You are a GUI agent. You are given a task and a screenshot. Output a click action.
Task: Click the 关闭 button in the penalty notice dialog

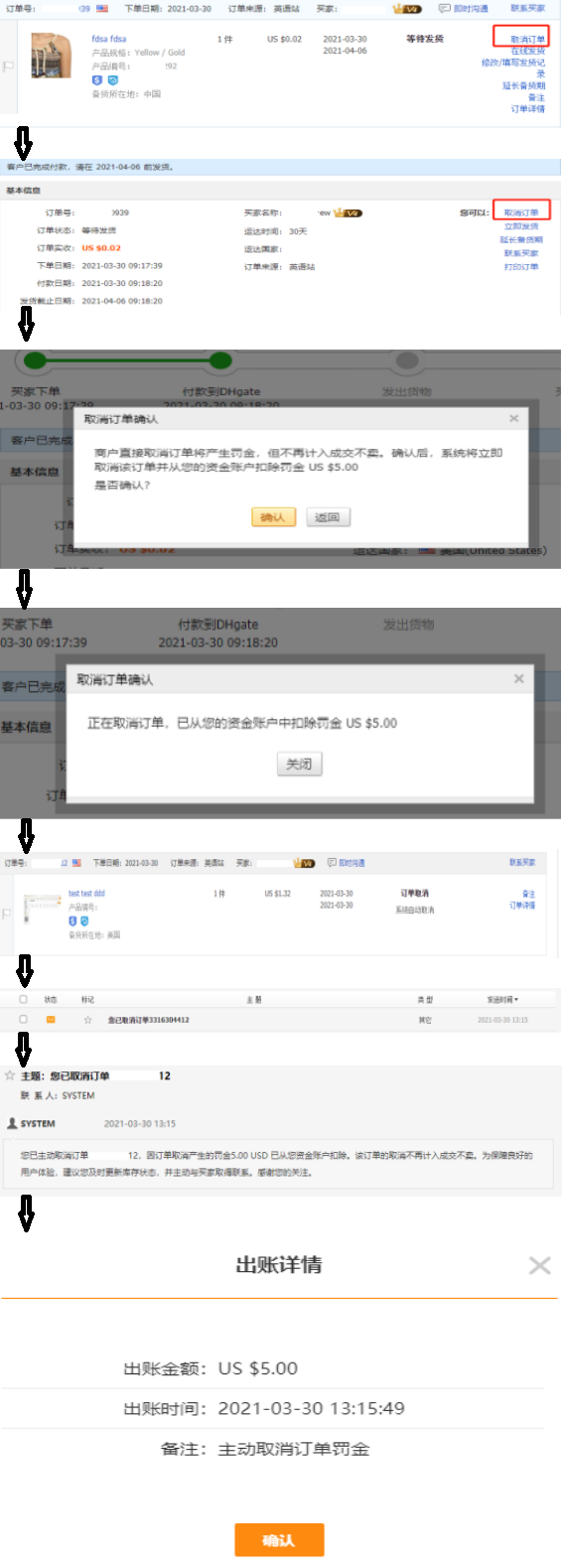click(x=299, y=764)
